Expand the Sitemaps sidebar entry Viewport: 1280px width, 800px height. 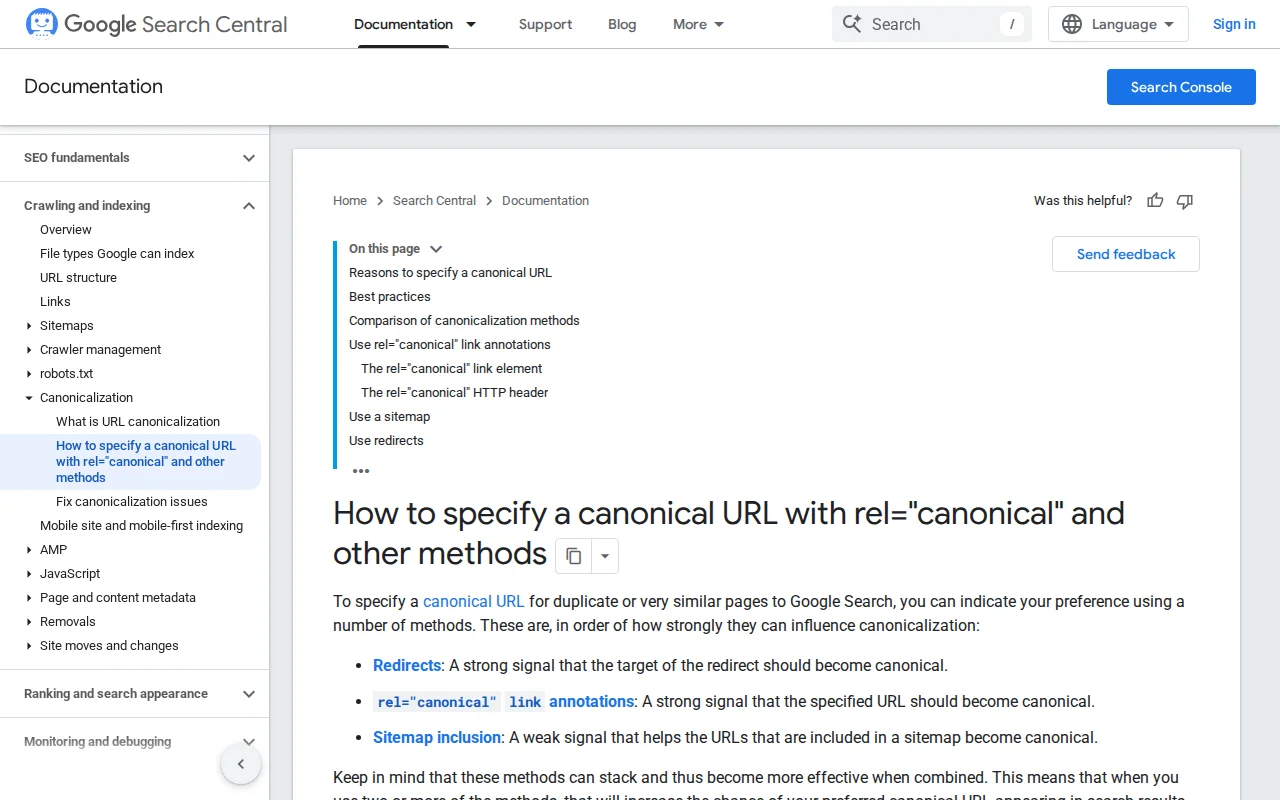click(29, 325)
